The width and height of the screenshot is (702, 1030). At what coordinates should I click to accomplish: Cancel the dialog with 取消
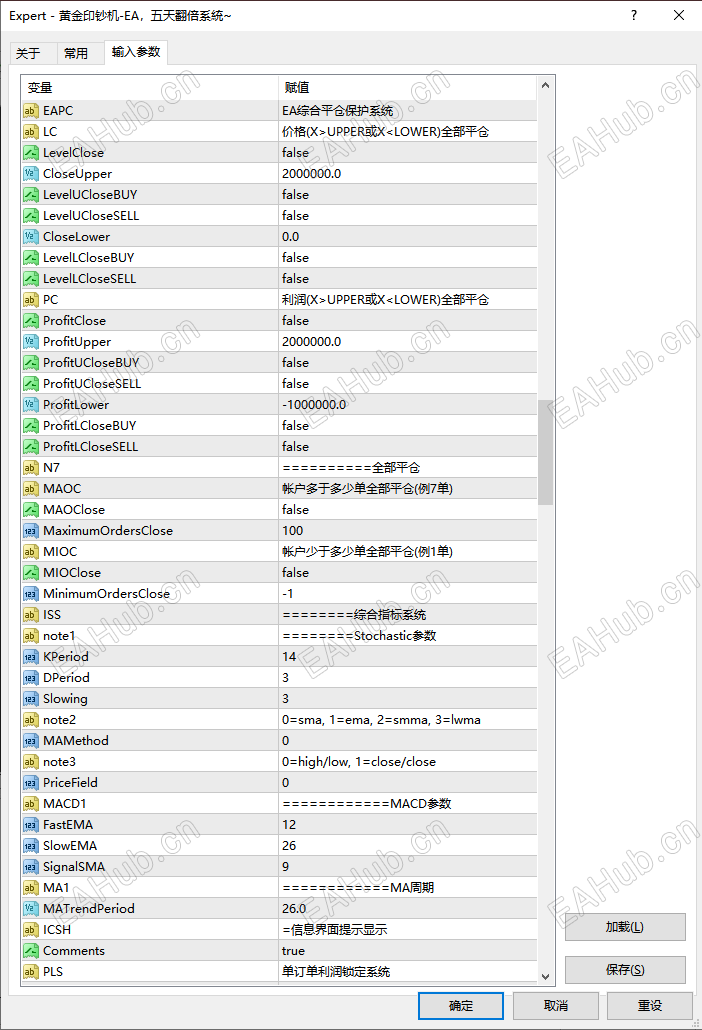click(x=556, y=1006)
